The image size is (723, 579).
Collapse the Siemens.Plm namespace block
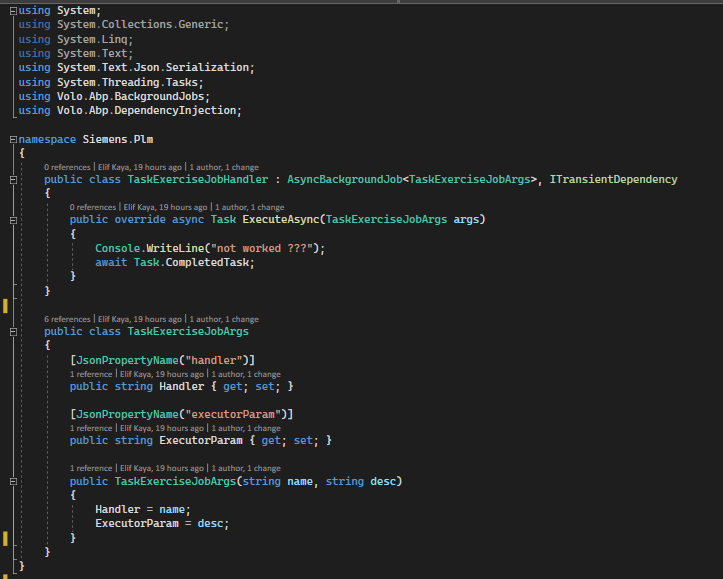(x=12, y=138)
